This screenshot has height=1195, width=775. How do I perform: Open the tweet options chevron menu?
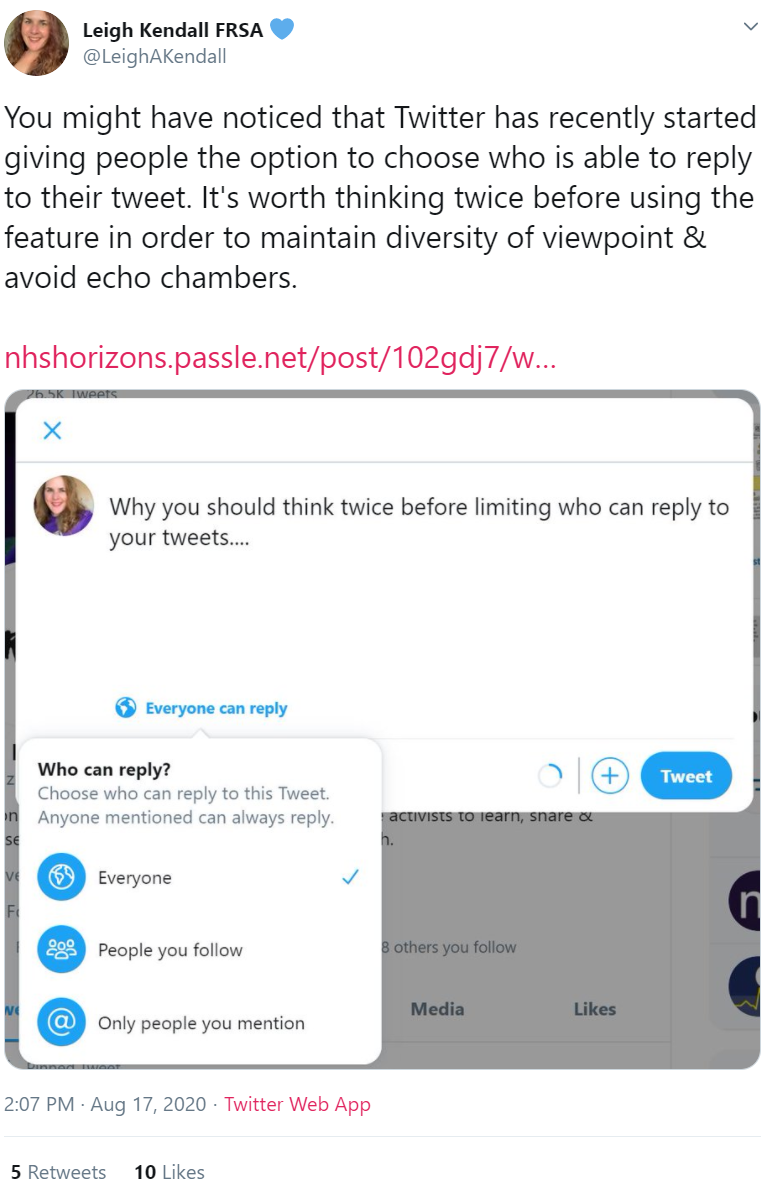coord(751,27)
